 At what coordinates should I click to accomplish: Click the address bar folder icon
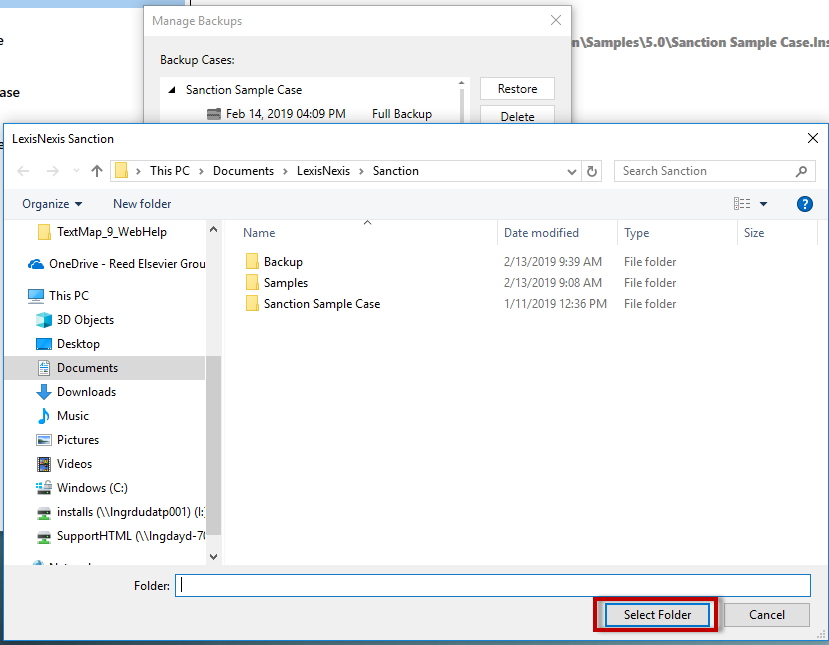tap(122, 171)
